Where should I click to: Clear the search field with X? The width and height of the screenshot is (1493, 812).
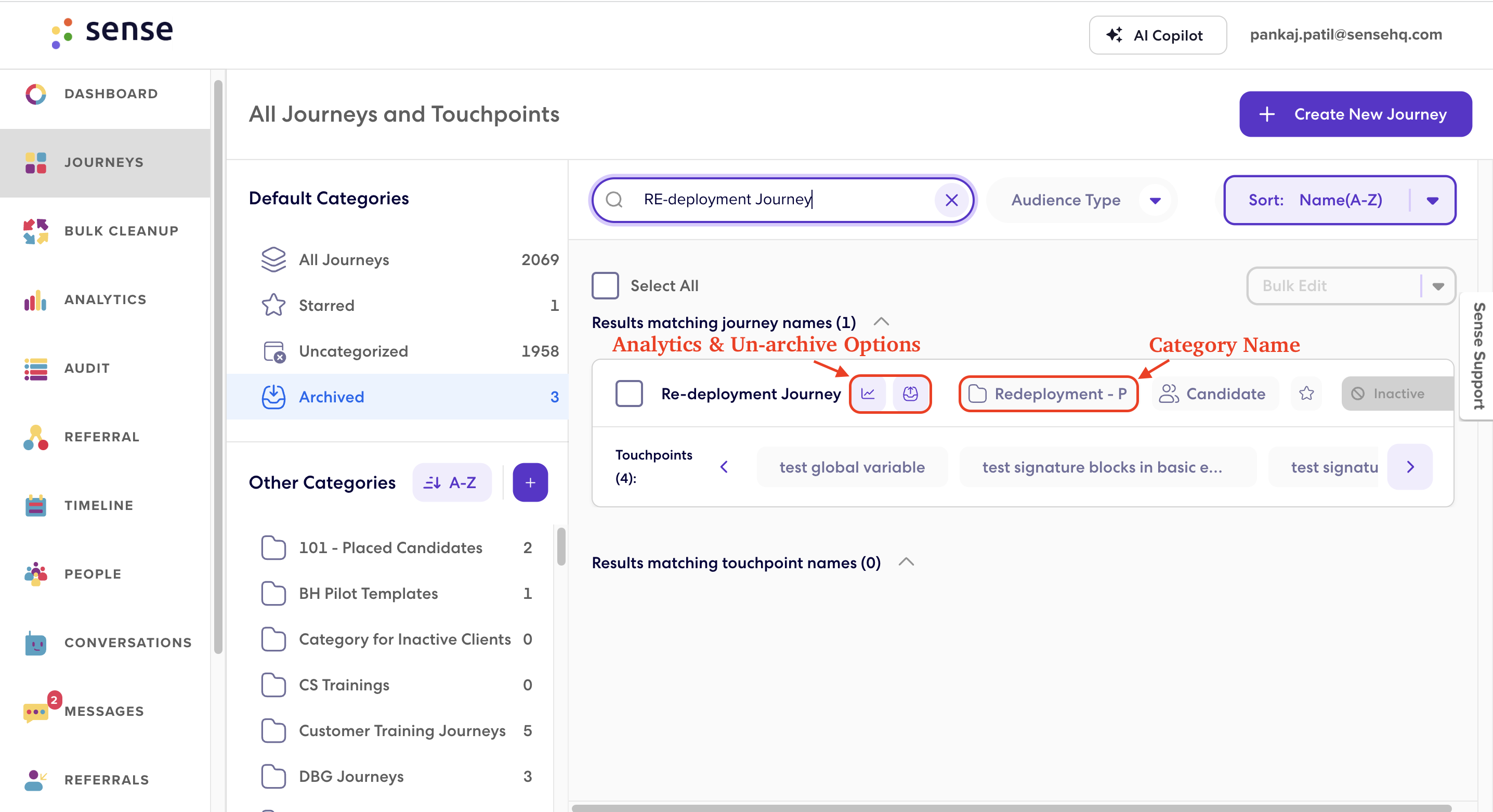951,200
